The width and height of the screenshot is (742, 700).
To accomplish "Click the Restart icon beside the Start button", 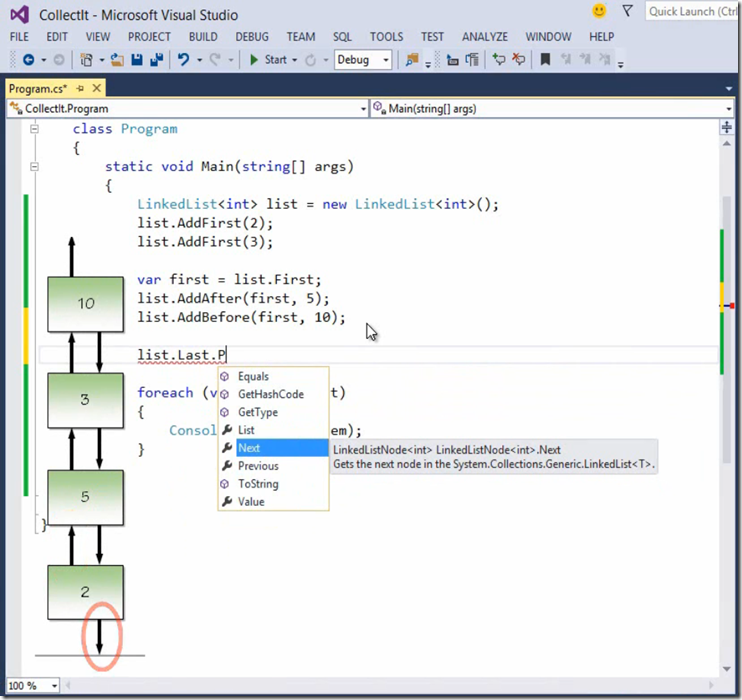I will 310,60.
